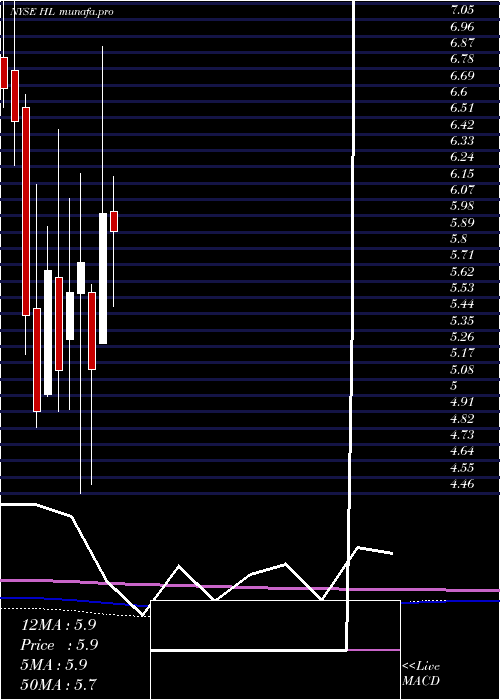Click the tall white candle before the last red one

pos(103,279)
